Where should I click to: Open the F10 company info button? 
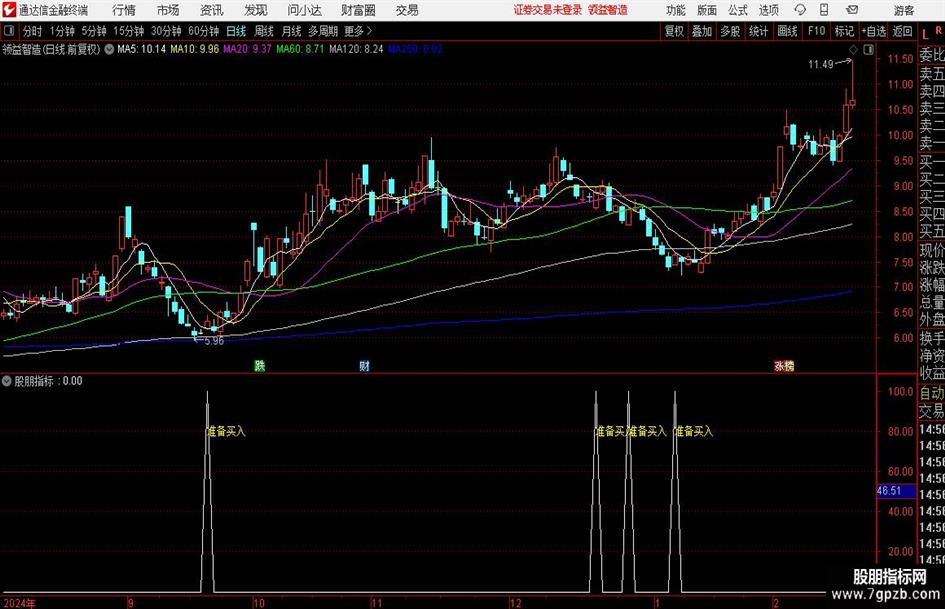point(817,31)
